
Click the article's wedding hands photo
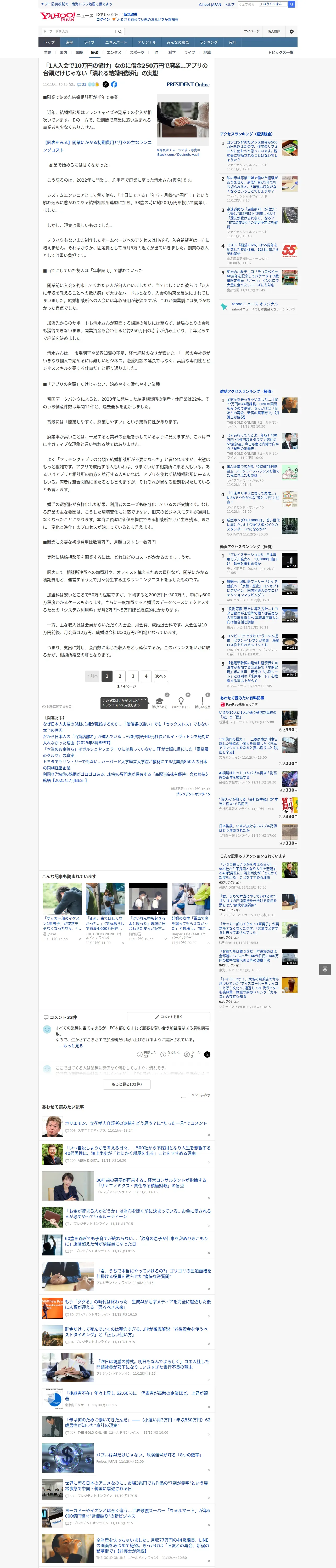click(x=183, y=120)
